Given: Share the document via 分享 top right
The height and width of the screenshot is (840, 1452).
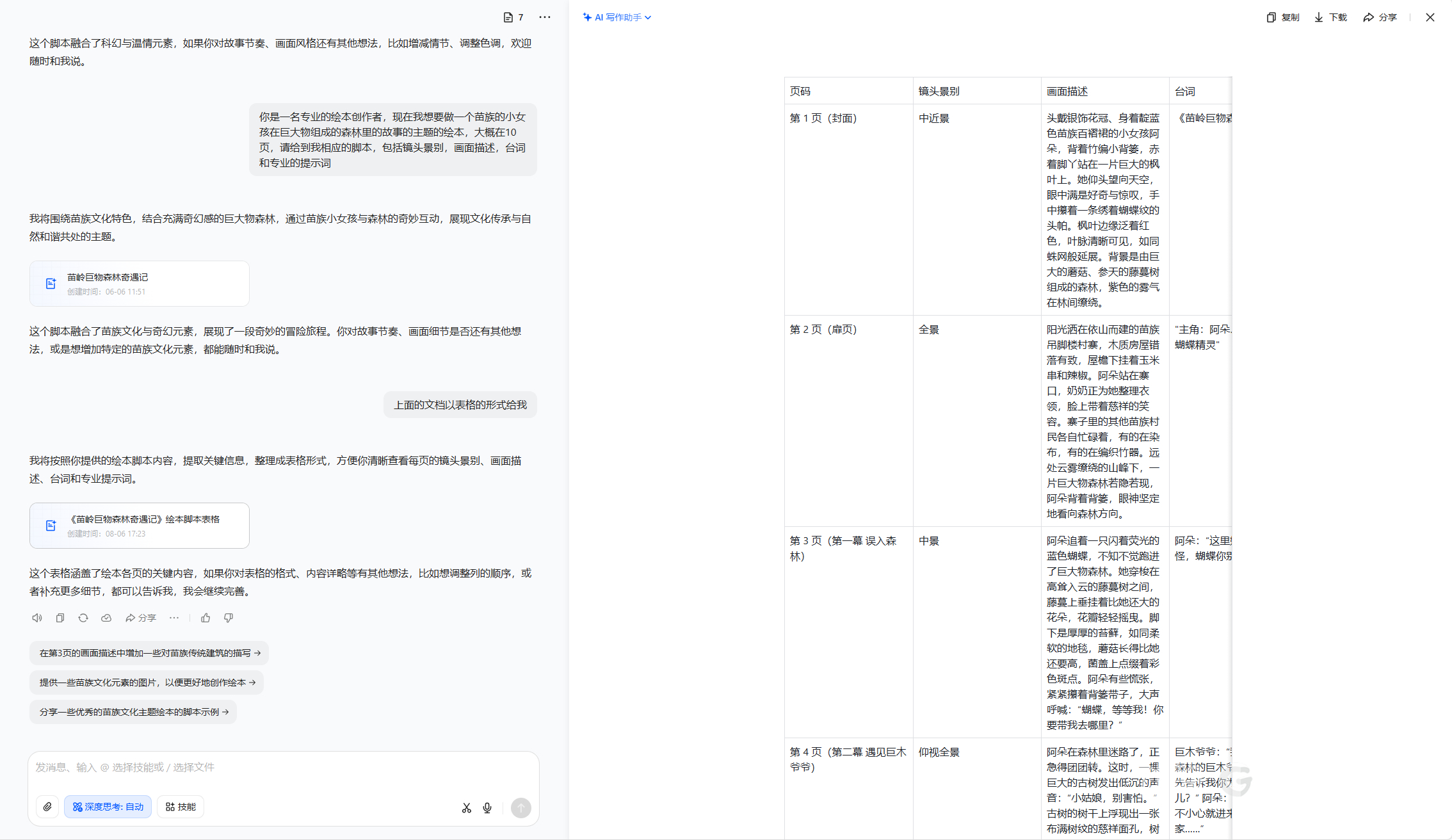Looking at the screenshot, I should [1380, 17].
